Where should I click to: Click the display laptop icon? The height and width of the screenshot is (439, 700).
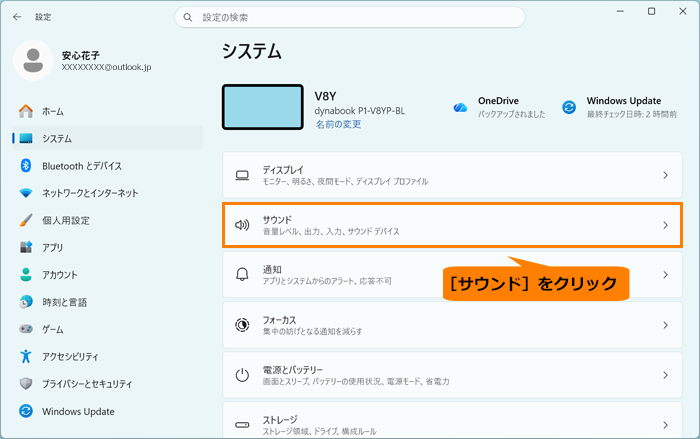(242, 175)
